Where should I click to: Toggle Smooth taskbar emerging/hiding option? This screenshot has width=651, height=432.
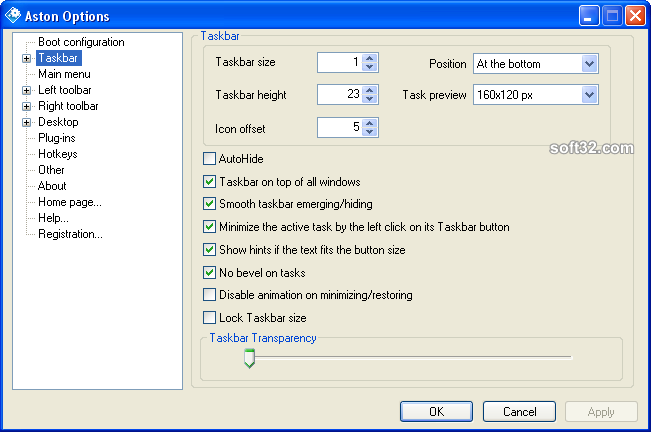[x=209, y=204]
